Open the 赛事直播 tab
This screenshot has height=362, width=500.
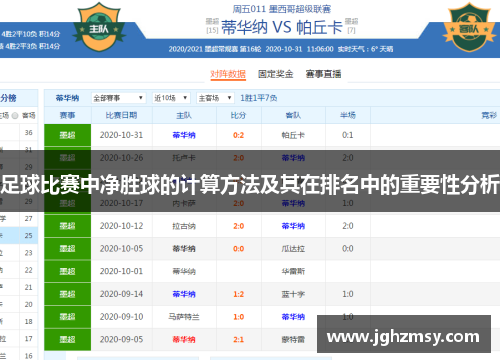pos(323,74)
